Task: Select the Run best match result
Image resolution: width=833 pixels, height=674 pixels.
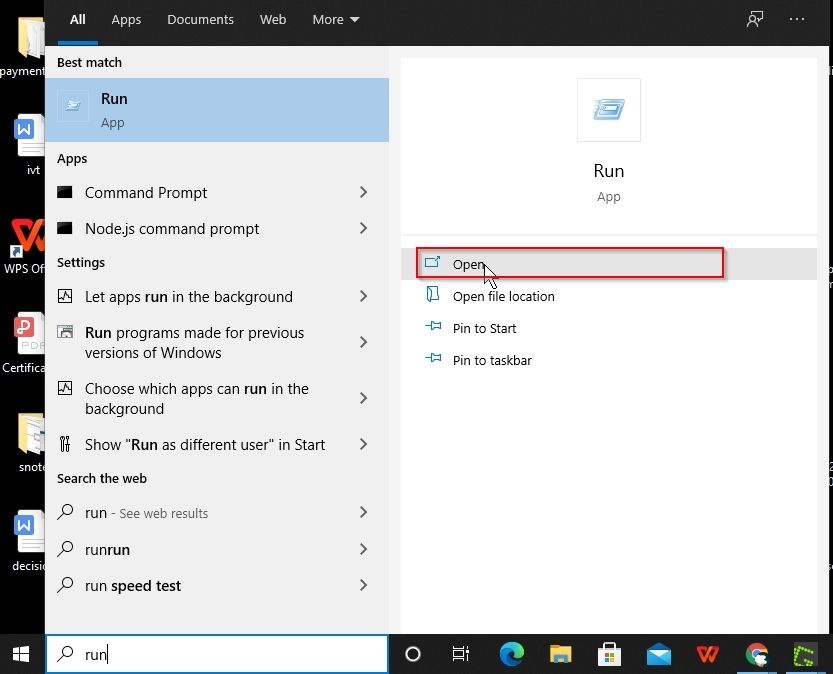Action: tap(217, 110)
